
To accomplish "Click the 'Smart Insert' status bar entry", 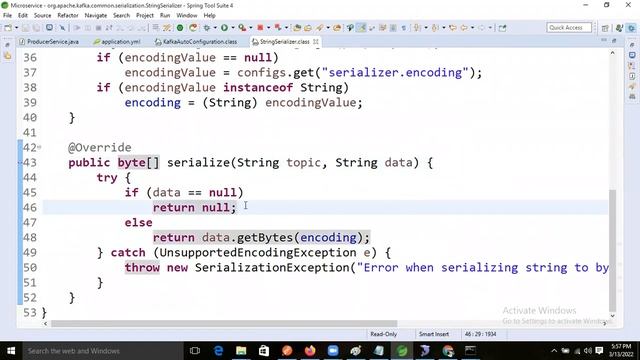I will coord(433,334).
